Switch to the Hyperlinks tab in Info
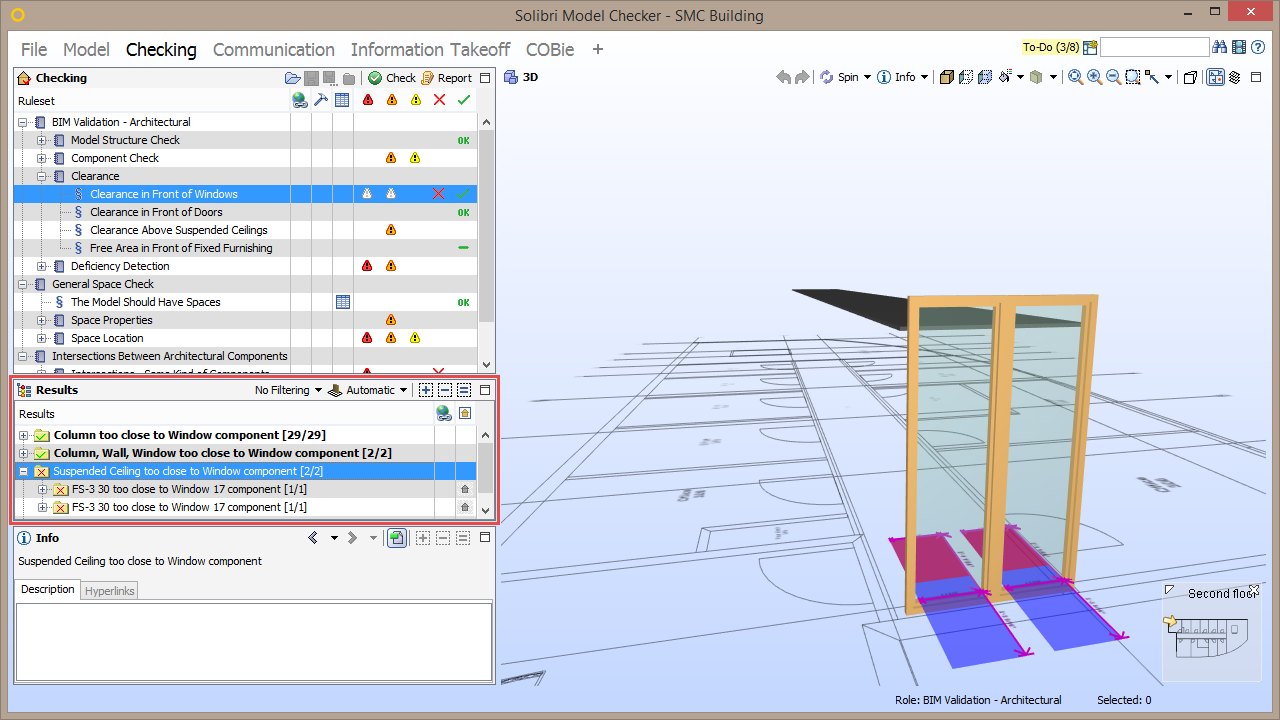The image size is (1280, 720). 109,590
